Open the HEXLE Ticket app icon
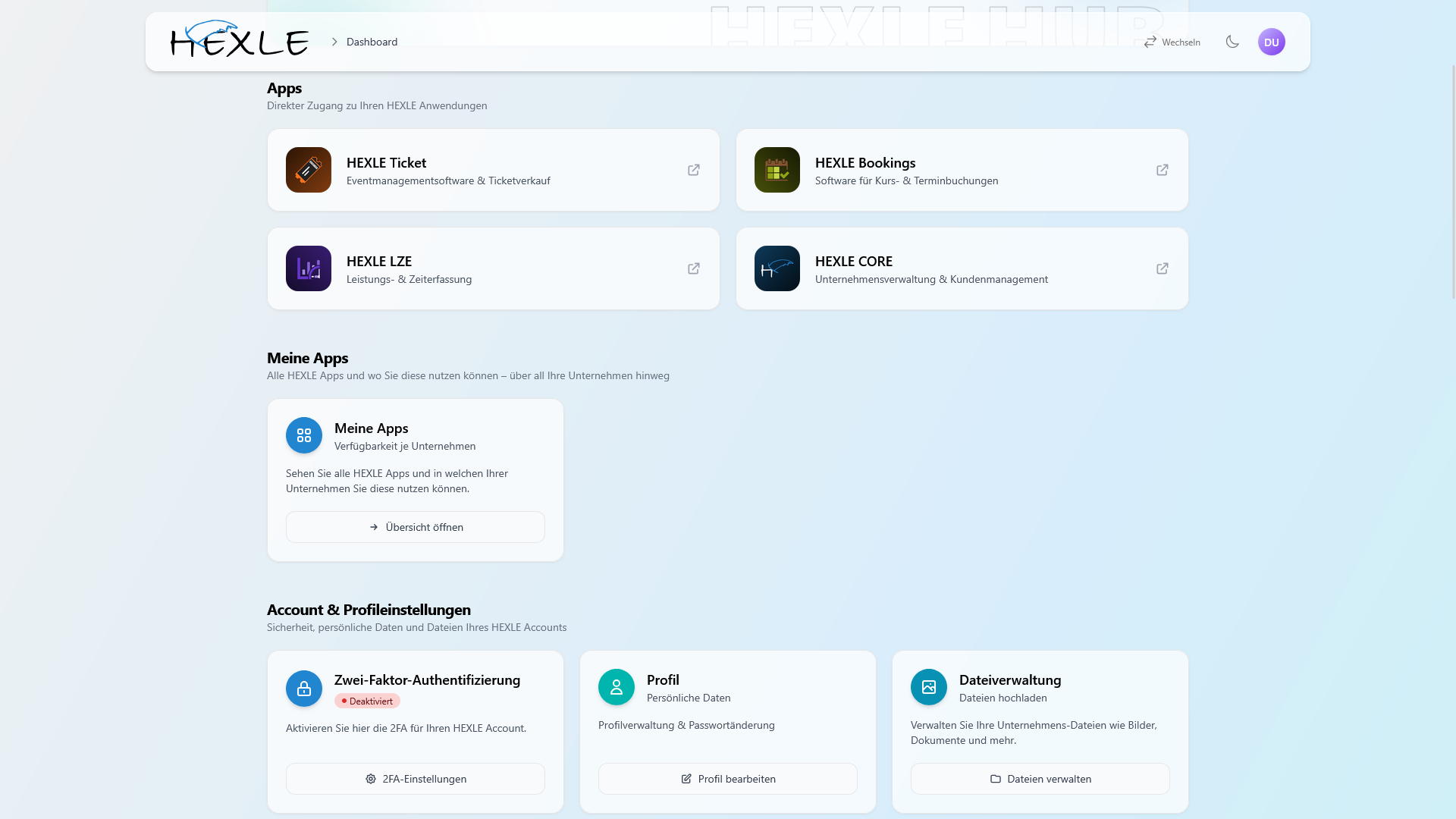 (x=309, y=170)
